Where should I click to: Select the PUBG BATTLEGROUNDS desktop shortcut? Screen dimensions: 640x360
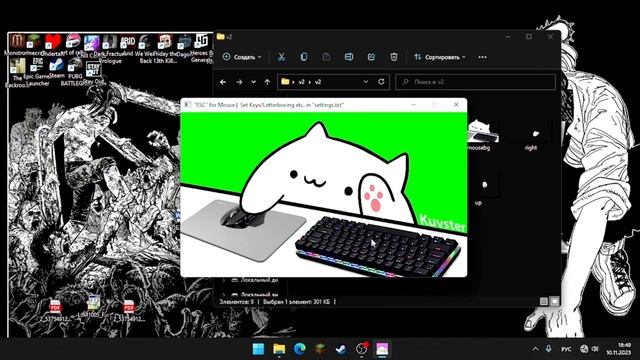click(75, 71)
